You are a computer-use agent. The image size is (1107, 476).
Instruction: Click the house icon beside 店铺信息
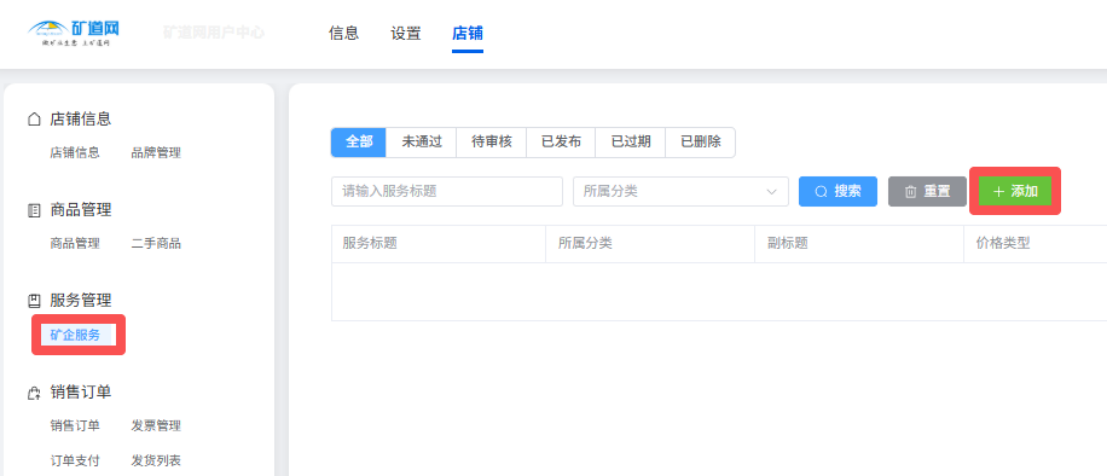[x=34, y=119]
